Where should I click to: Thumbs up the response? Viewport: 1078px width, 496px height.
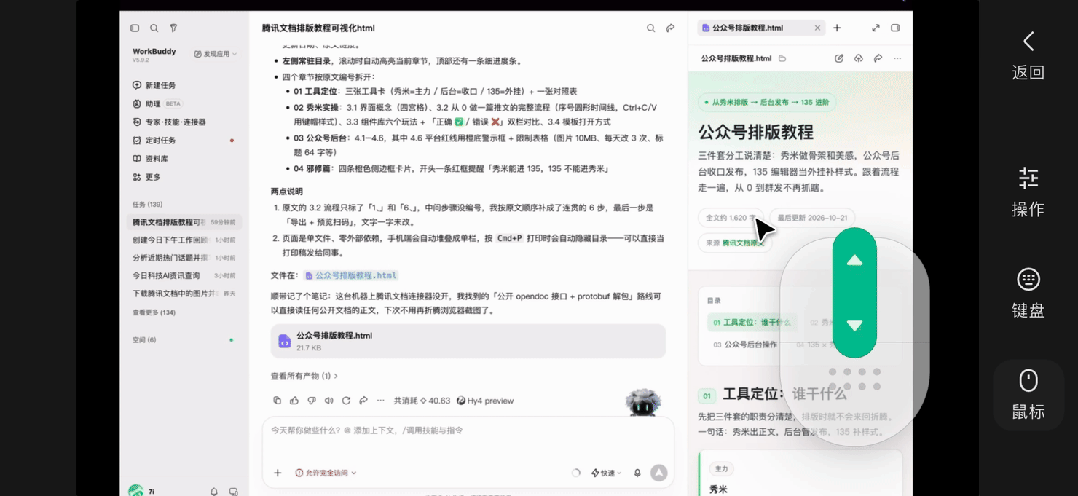[294, 400]
